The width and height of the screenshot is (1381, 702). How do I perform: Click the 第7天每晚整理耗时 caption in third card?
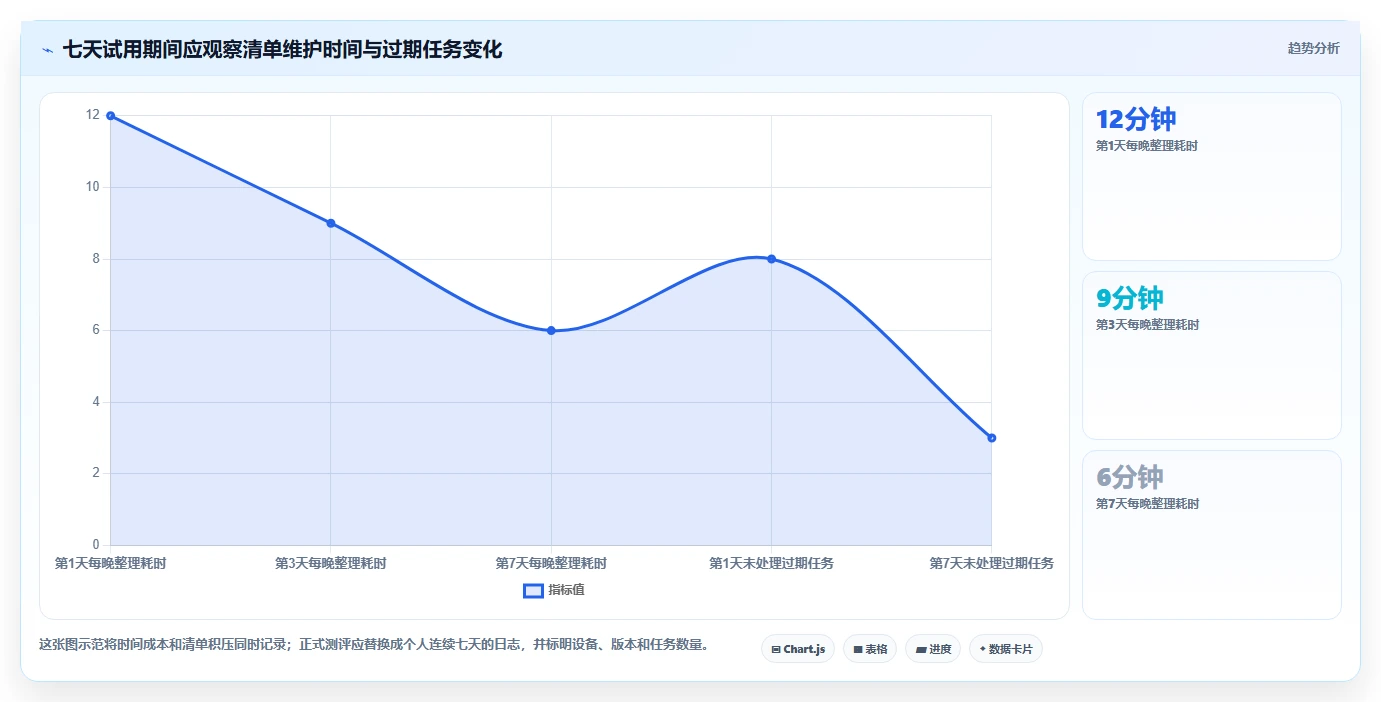pyautogui.click(x=1147, y=504)
